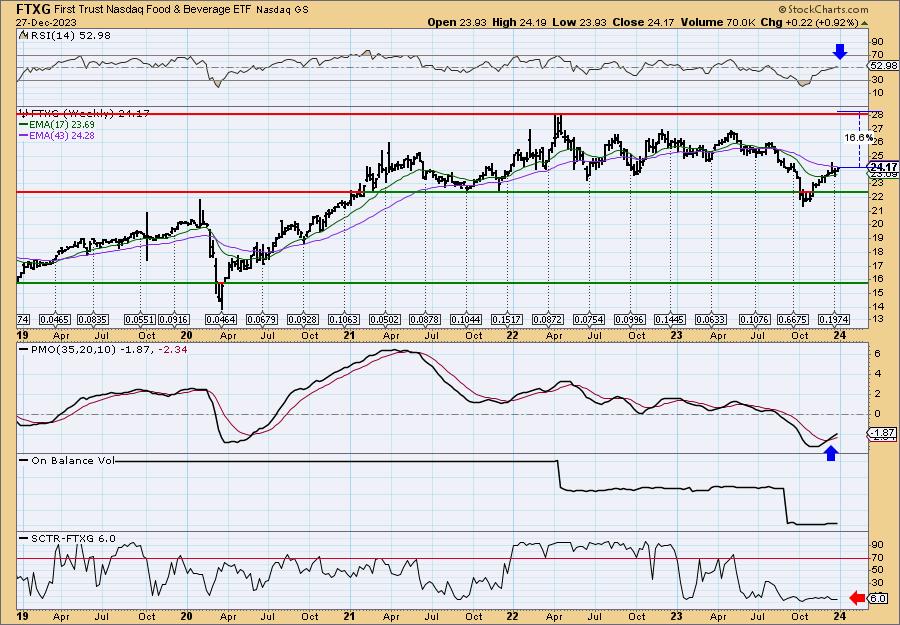Click the 0.0928 dividend box
The image size is (900, 625).
tap(303, 319)
